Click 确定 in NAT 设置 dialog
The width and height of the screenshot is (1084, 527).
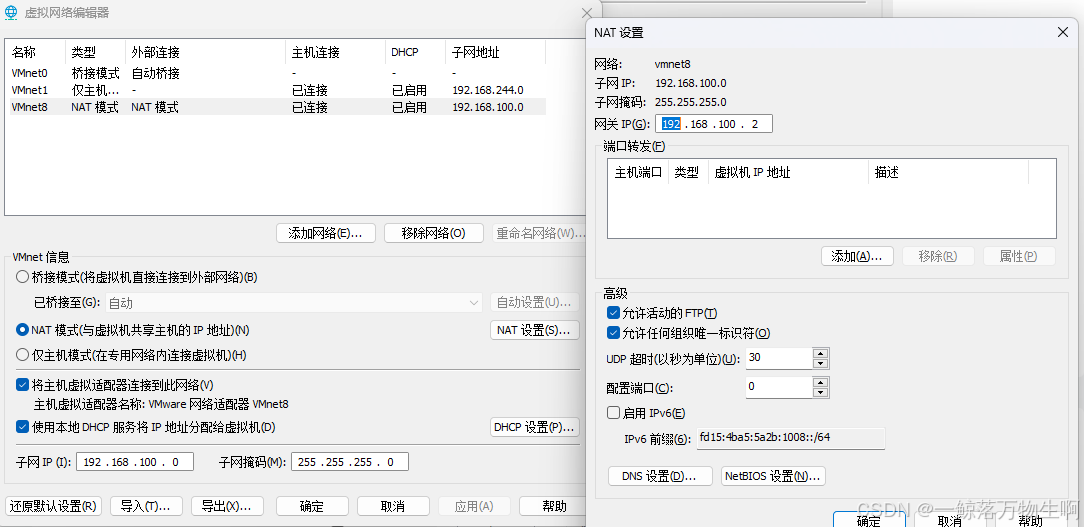[868, 520]
